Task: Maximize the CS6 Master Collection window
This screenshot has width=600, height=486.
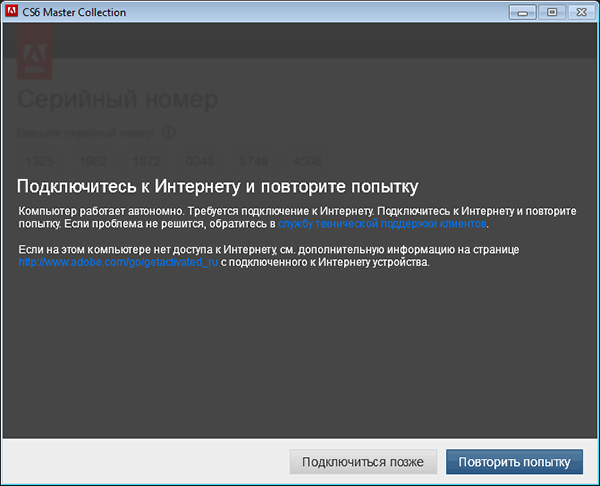Action: click(x=552, y=12)
